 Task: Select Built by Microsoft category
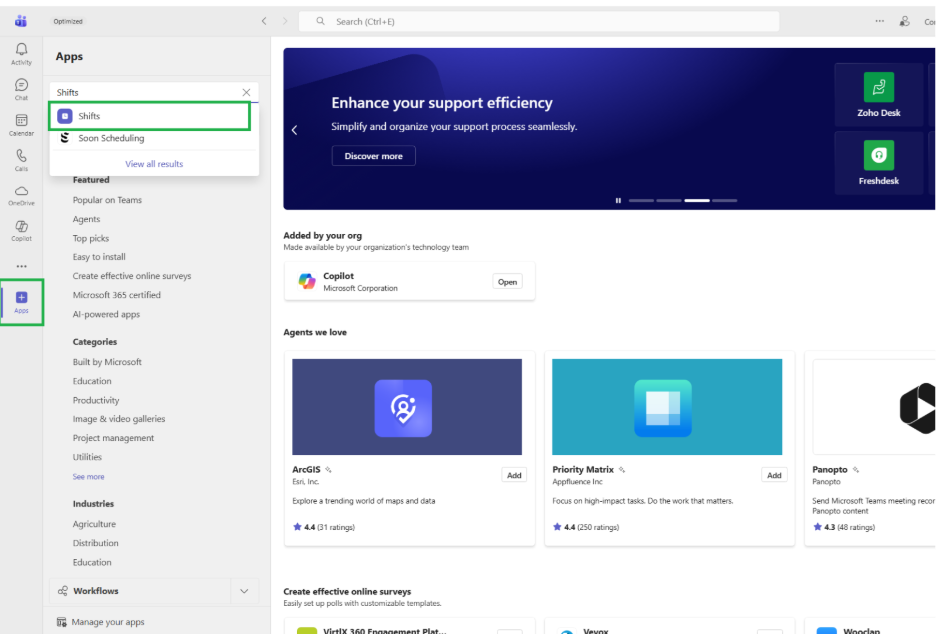tap(107, 362)
